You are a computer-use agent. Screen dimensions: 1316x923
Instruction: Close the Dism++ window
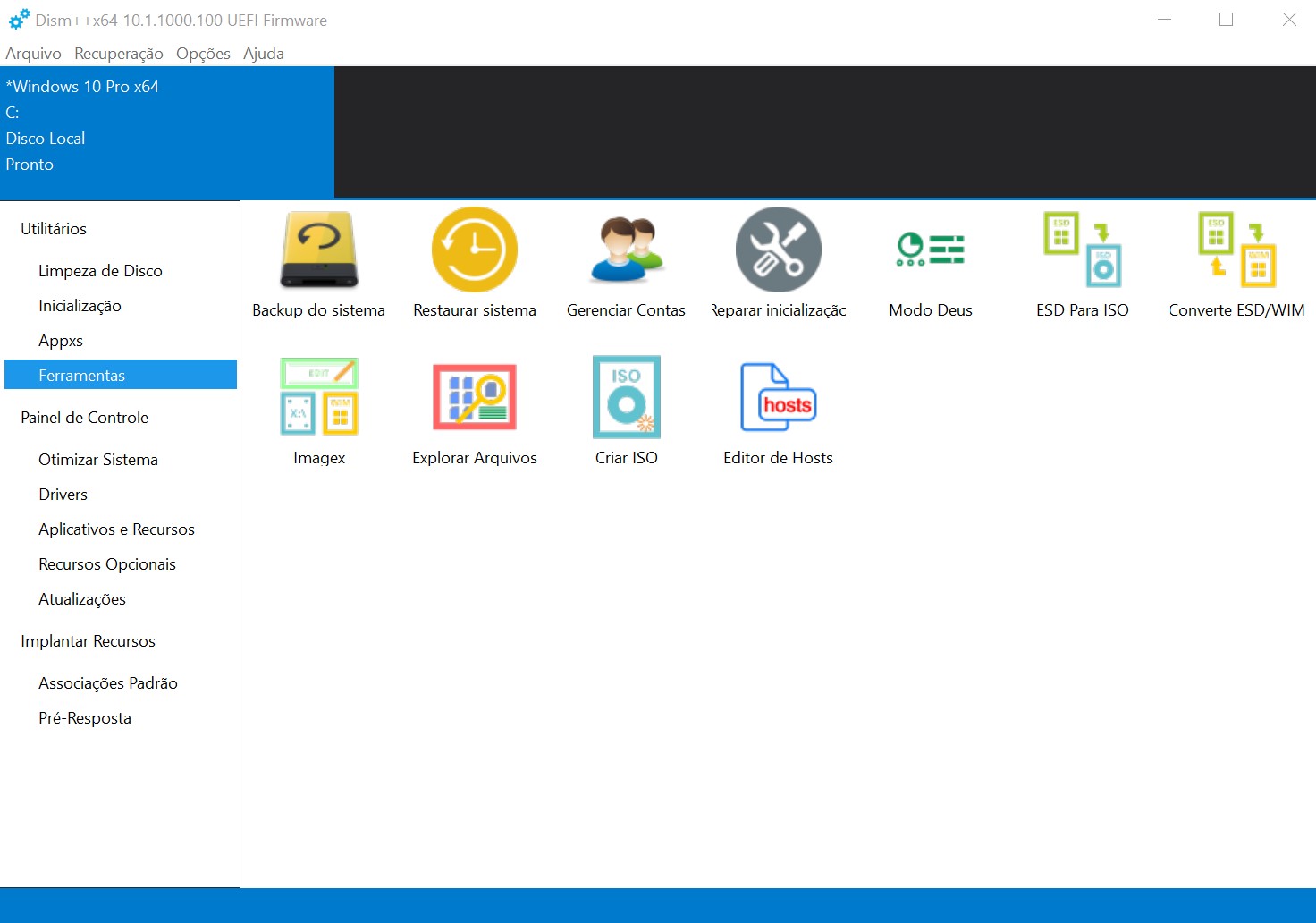tap(1289, 19)
